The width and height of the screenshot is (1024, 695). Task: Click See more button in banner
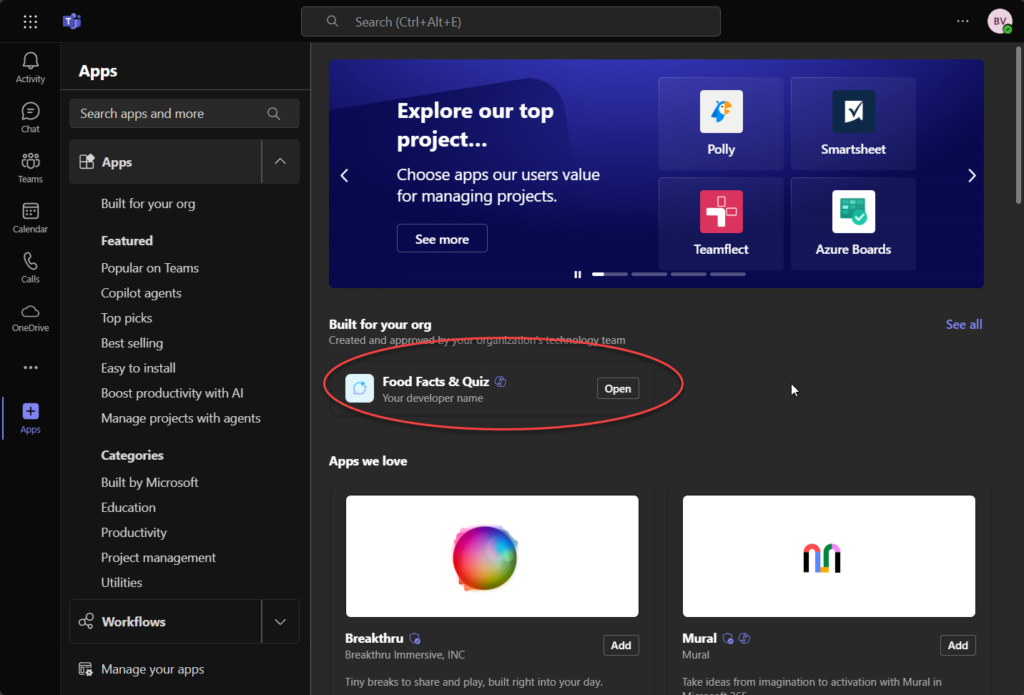(442, 238)
